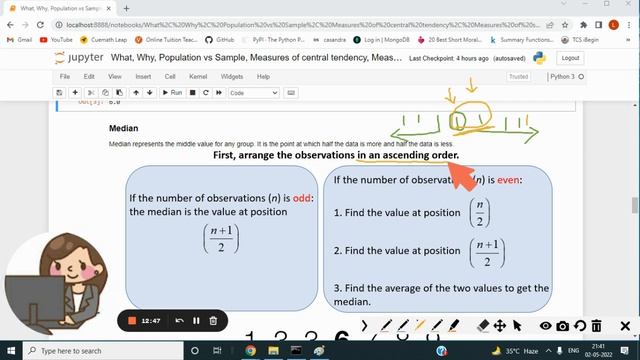Go back in the Chrome browser
This screenshot has height=360, width=640.
click(11, 25)
